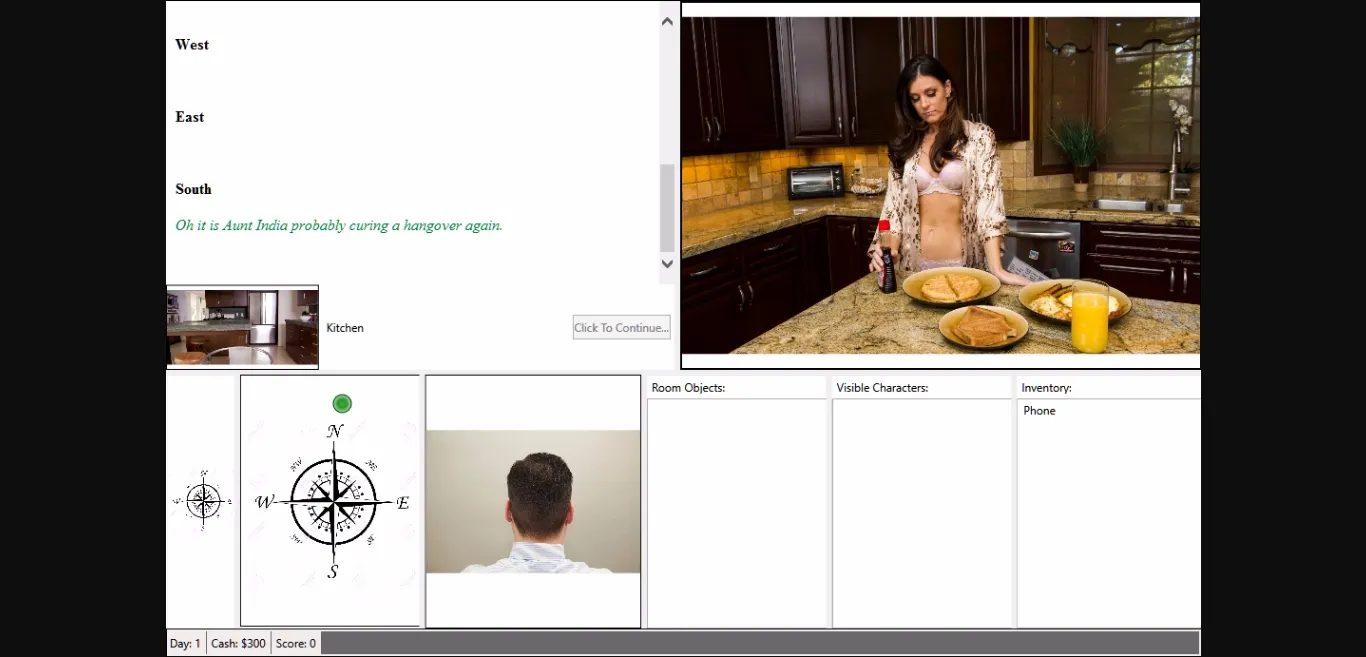
Task: Click the text panel scrollbar thumb
Action: coord(668,208)
